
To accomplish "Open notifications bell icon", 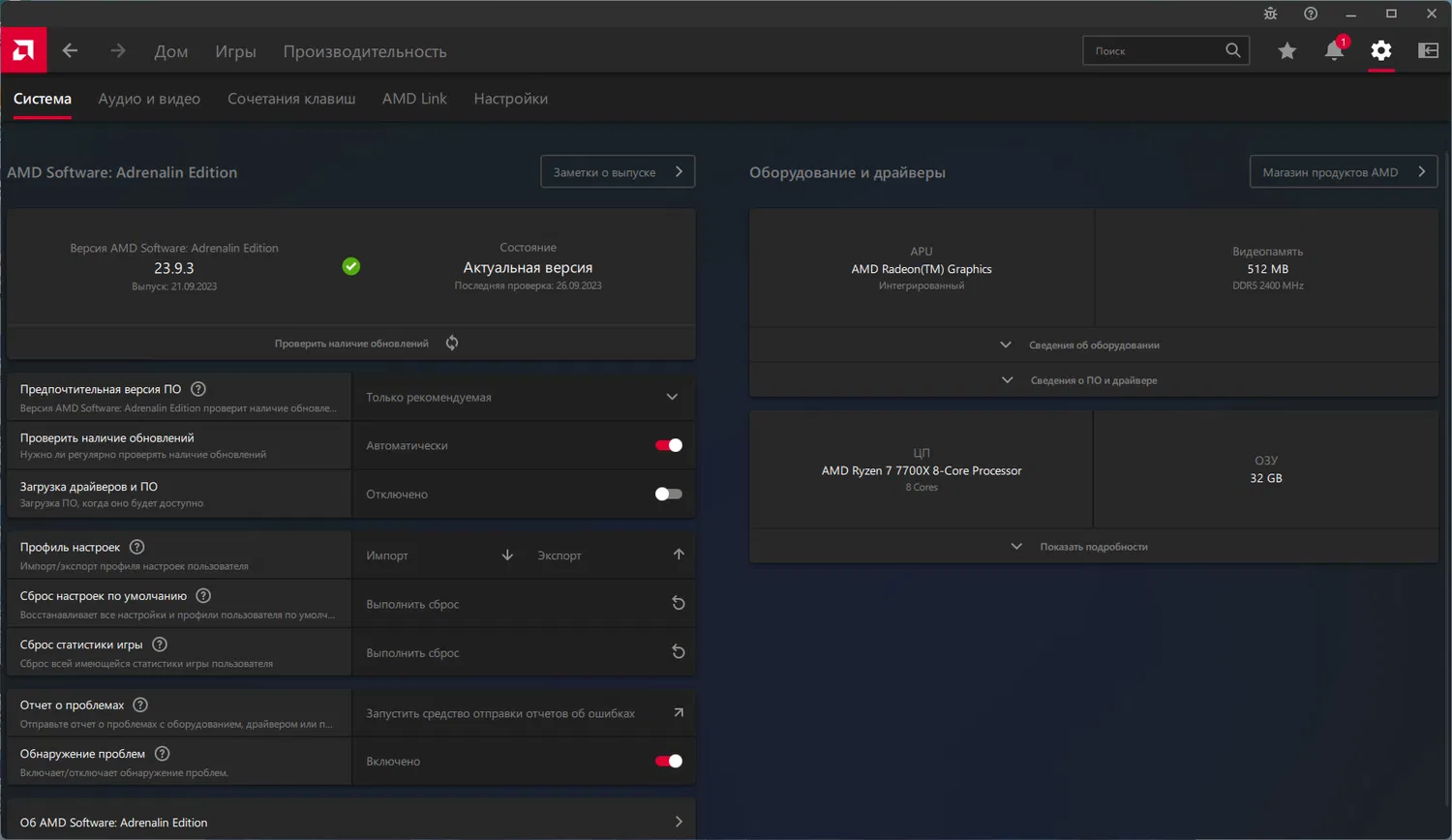I will [x=1334, y=51].
